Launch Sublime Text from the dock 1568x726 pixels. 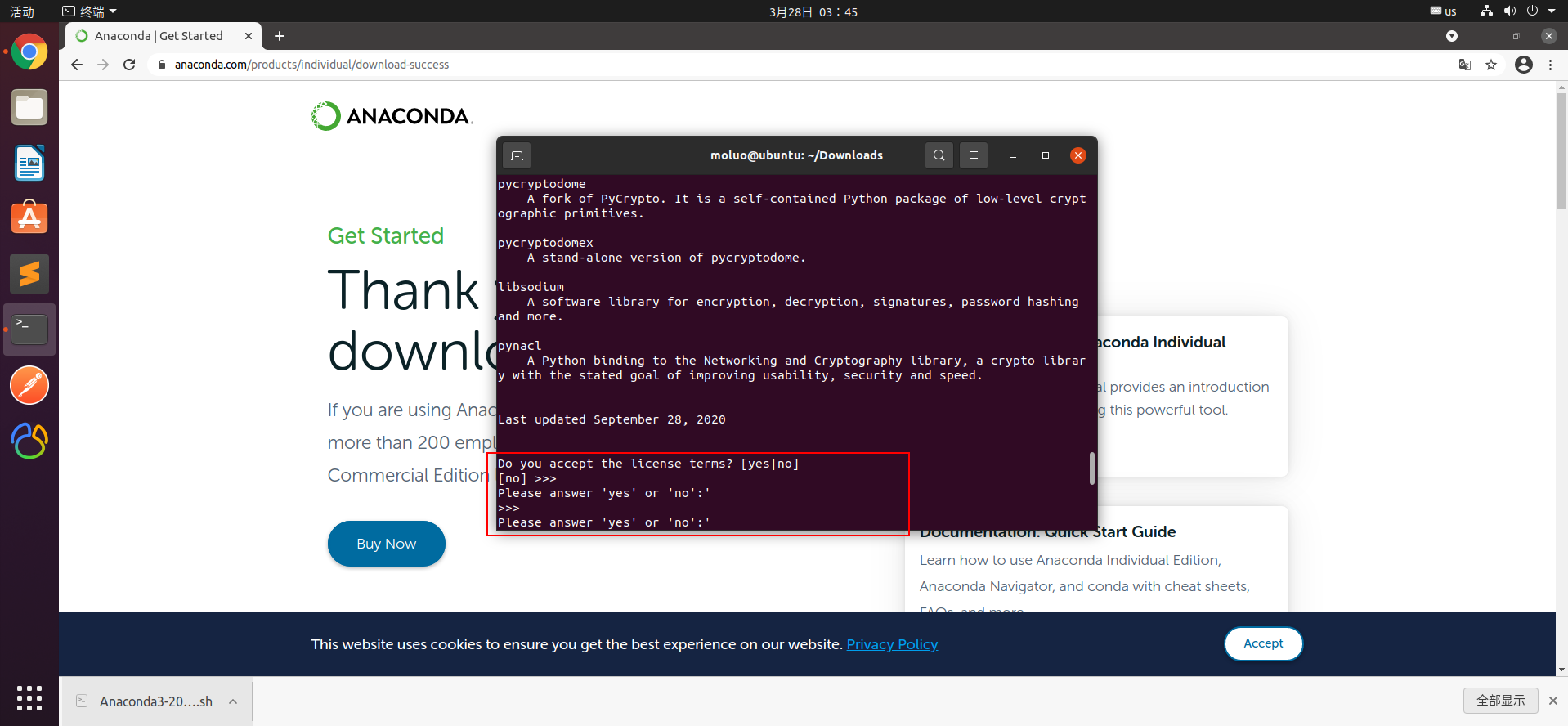tap(29, 274)
